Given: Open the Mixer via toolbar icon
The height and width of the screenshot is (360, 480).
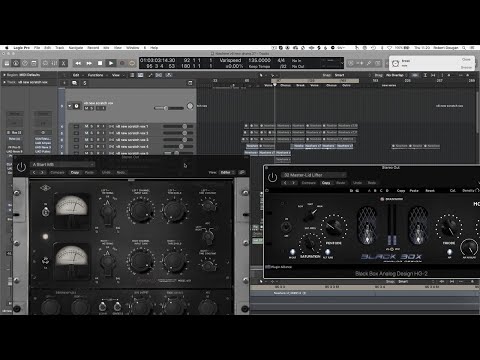Looking at the screenshot, I should [54, 63].
